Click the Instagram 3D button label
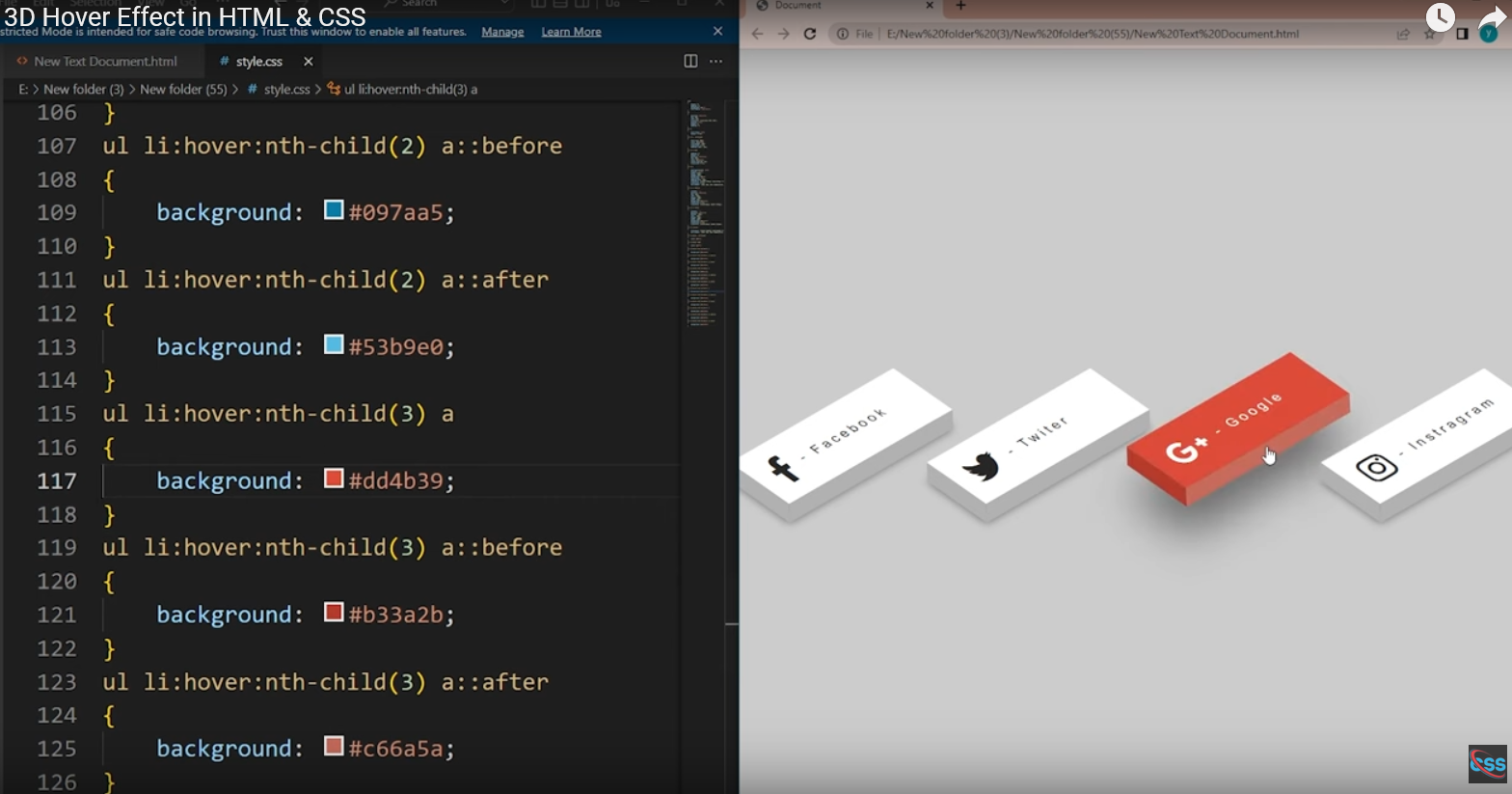 point(1450,424)
